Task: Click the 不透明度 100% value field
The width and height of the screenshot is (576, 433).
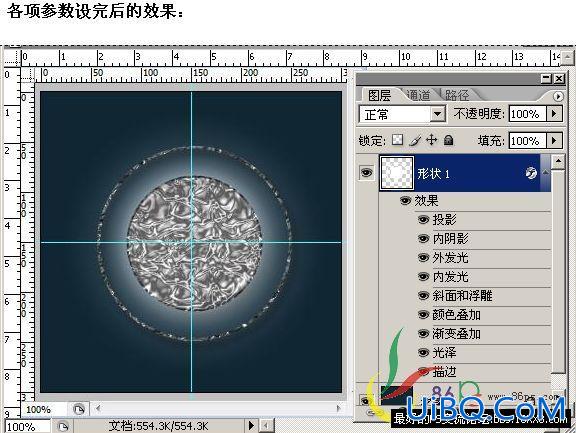Action: click(528, 114)
